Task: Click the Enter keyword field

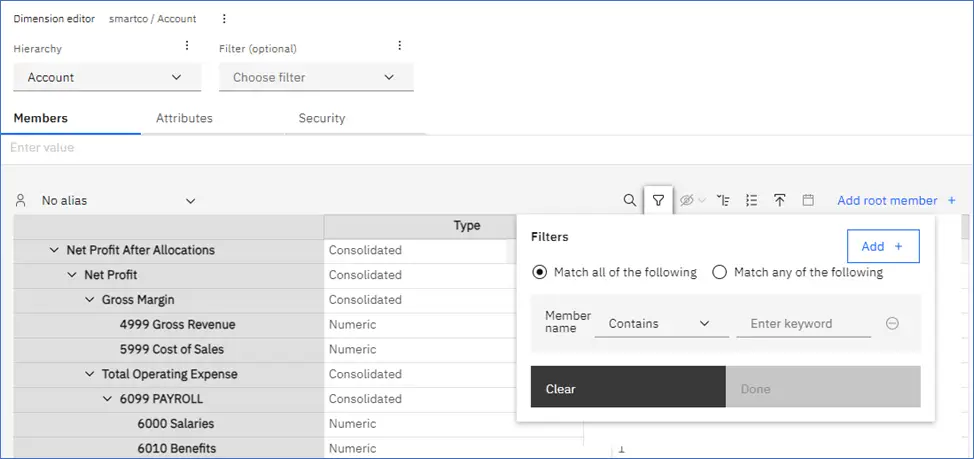Action: point(804,324)
